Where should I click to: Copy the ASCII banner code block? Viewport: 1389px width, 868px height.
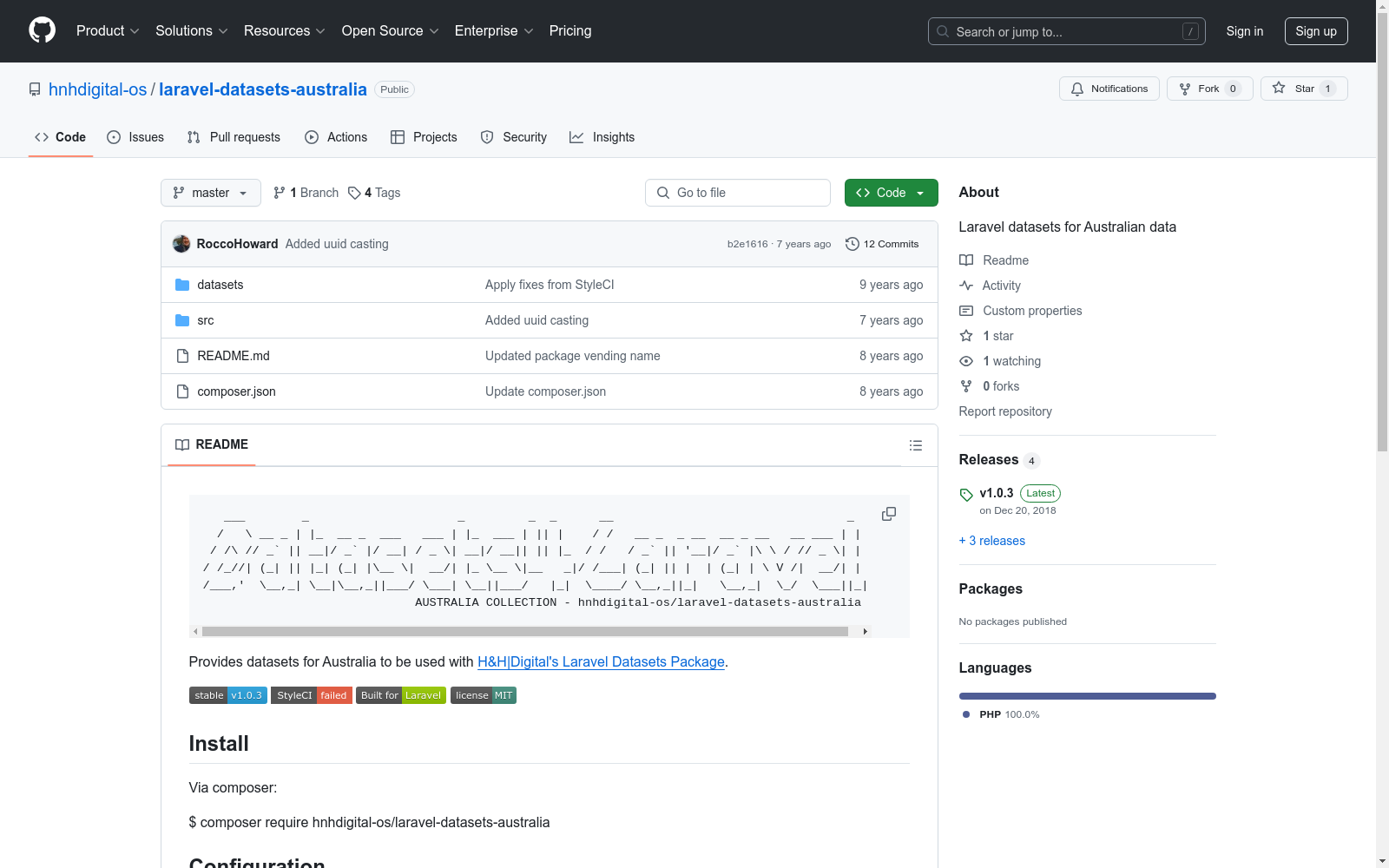(x=889, y=514)
